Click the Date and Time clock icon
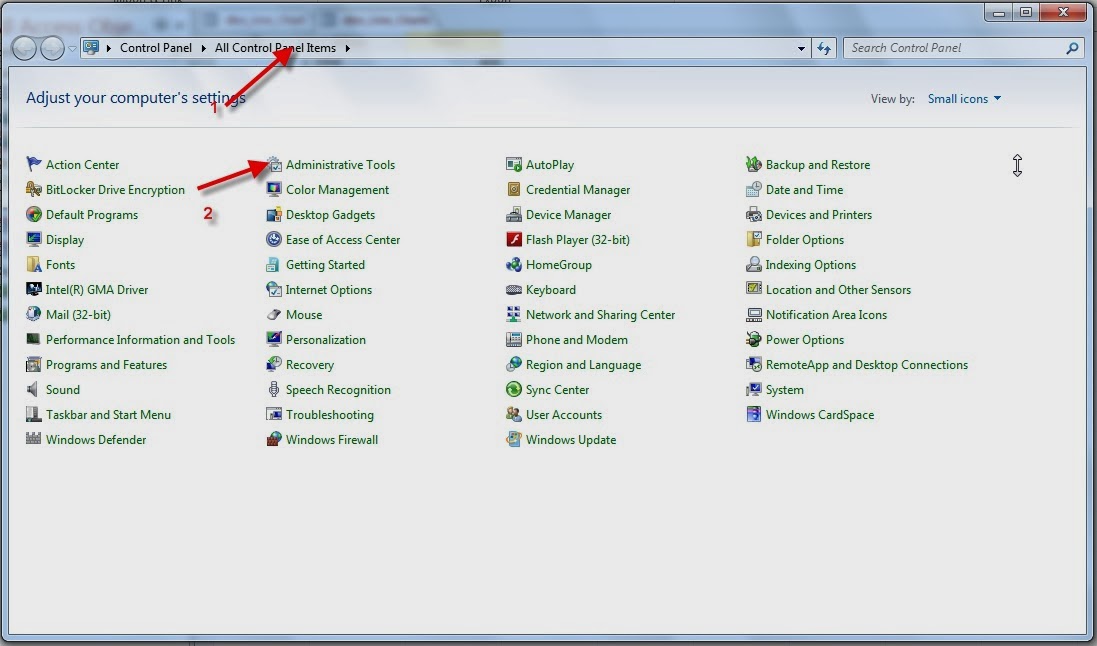1097x646 pixels. tap(753, 190)
